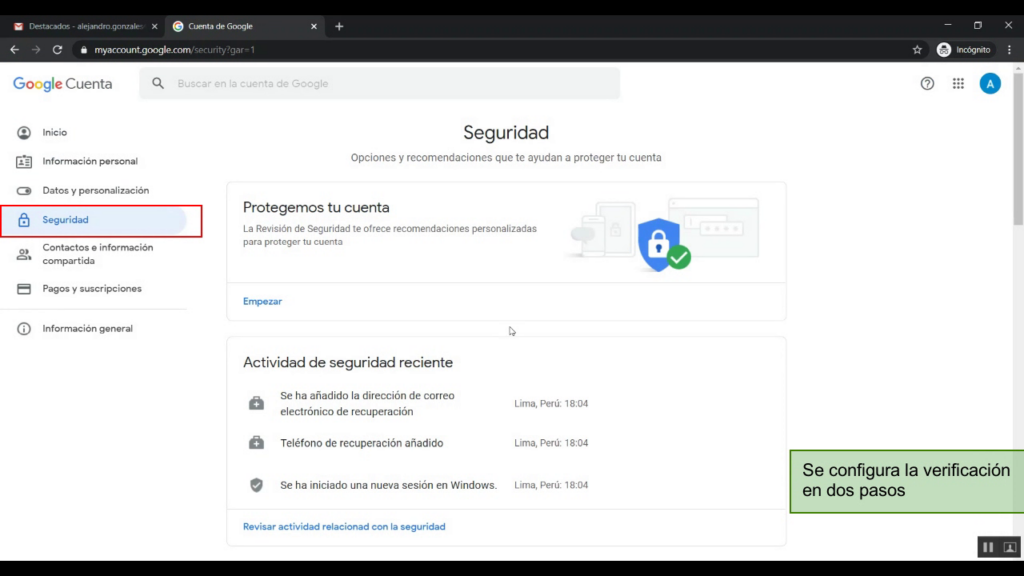Click the Inicio person circle icon
Image resolution: width=1024 pixels, height=576 pixels.
[24, 133]
